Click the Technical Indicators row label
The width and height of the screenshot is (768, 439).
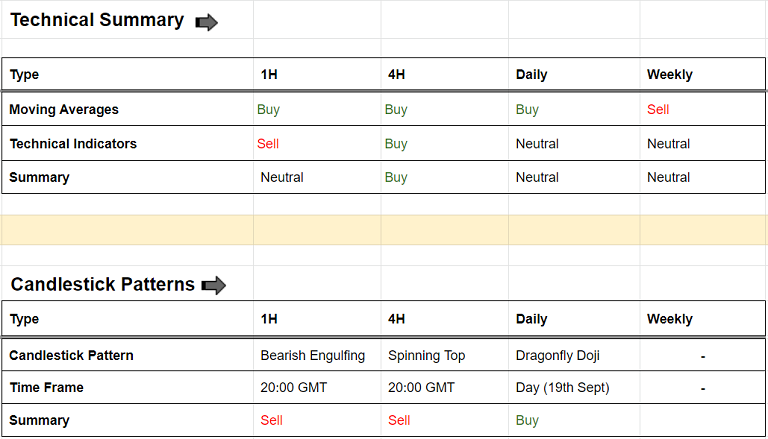click(73, 144)
